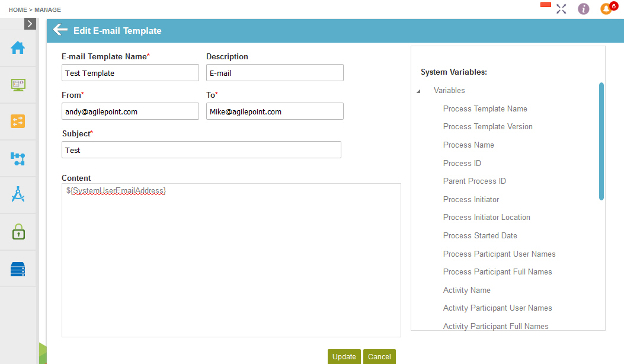The image size is (624, 364).
Task: Select Process ID variable
Action: tap(462, 163)
